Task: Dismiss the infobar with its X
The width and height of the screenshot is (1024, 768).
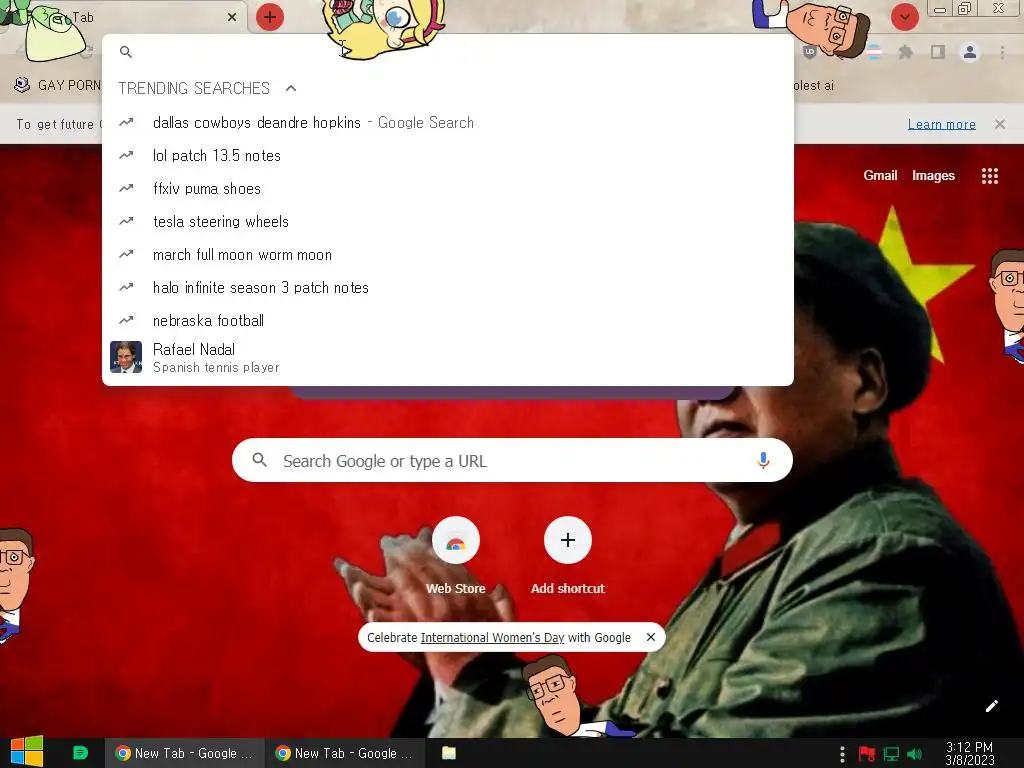Action: 1000,124
